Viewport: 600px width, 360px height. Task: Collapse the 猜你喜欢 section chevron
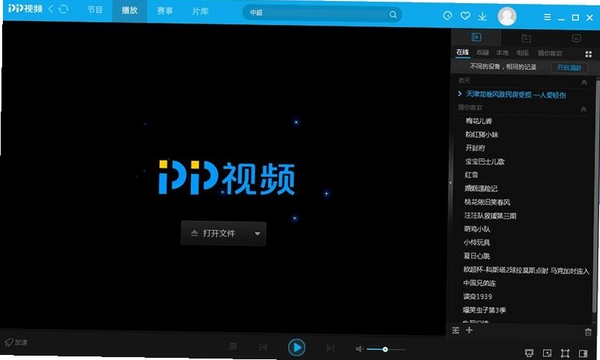point(583,109)
